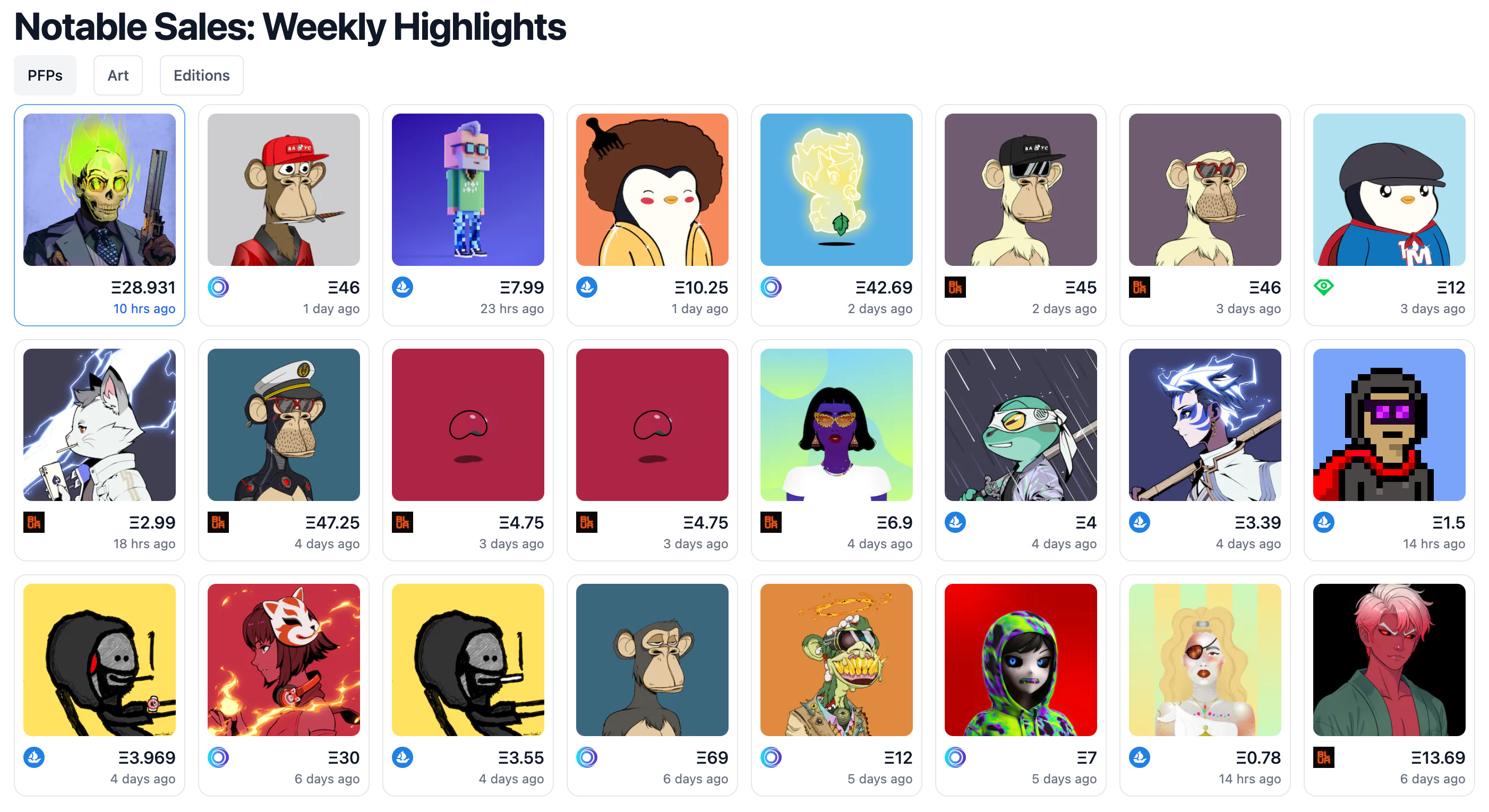
Task: Click the ring icon on the Ξ30 card
Action: (x=218, y=757)
